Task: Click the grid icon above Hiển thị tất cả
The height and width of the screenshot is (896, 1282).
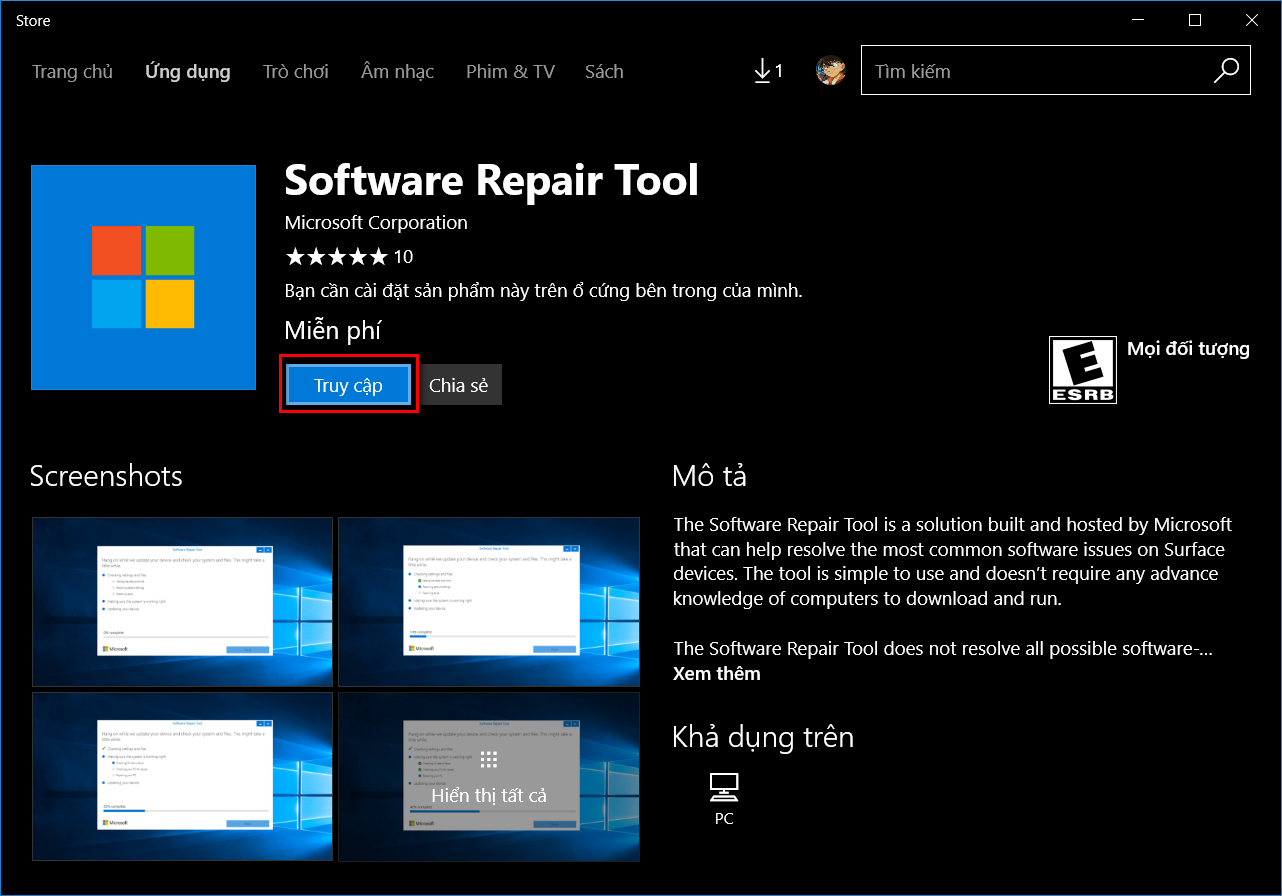Action: [x=489, y=759]
